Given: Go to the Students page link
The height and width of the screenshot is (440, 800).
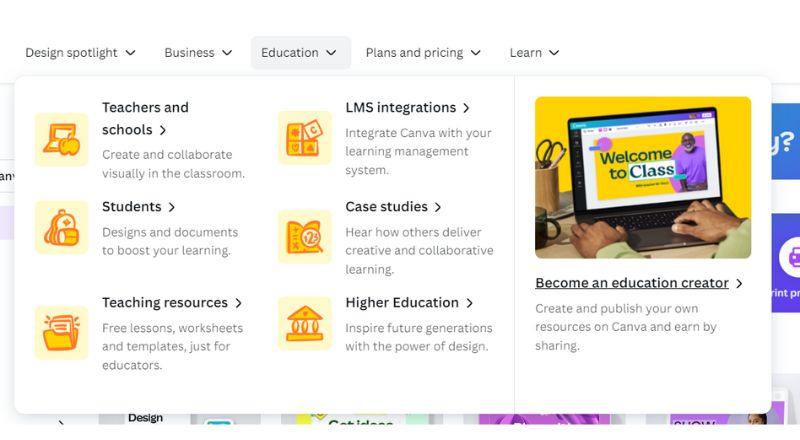Looking at the screenshot, I should point(132,207).
